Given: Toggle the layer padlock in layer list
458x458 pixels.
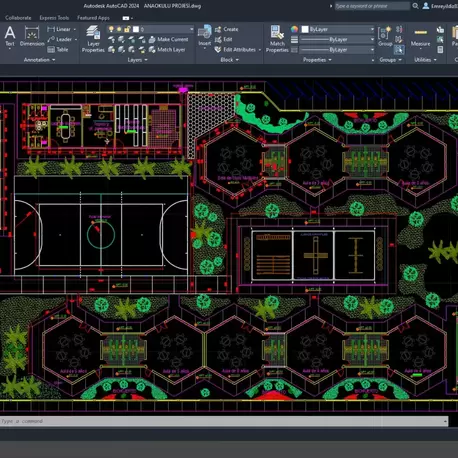Looking at the screenshot, I should pos(127,29).
